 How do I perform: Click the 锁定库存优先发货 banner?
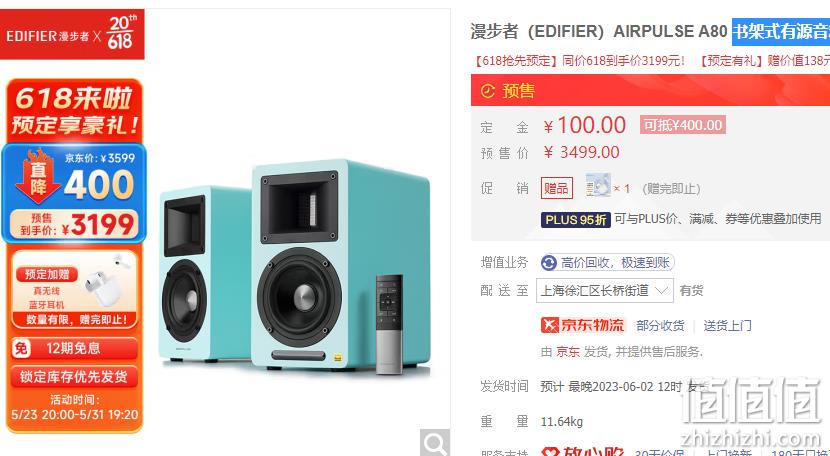74,377
